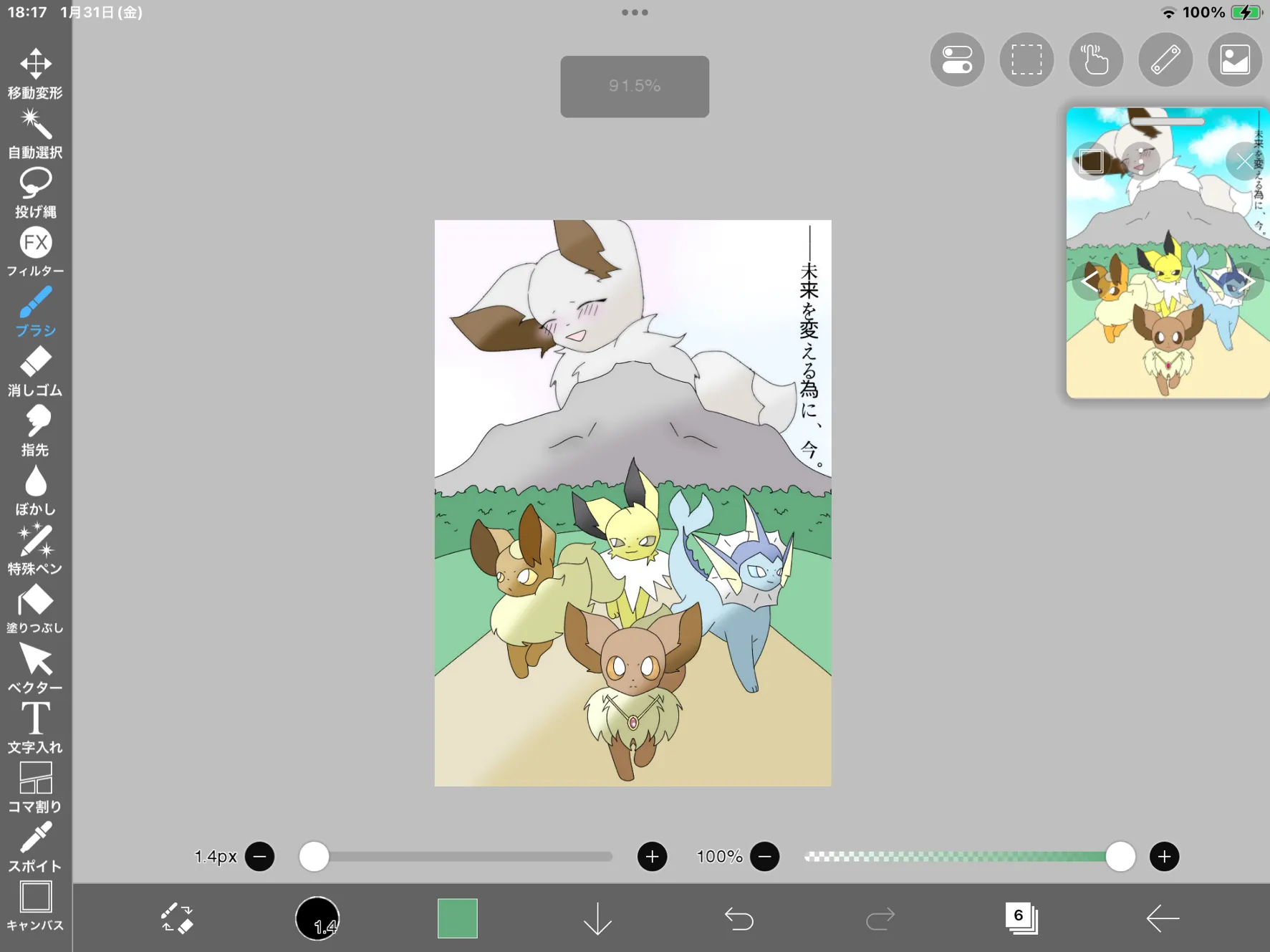Increase opacity with plus button
Viewport: 1270px width, 952px height.
tap(1164, 857)
